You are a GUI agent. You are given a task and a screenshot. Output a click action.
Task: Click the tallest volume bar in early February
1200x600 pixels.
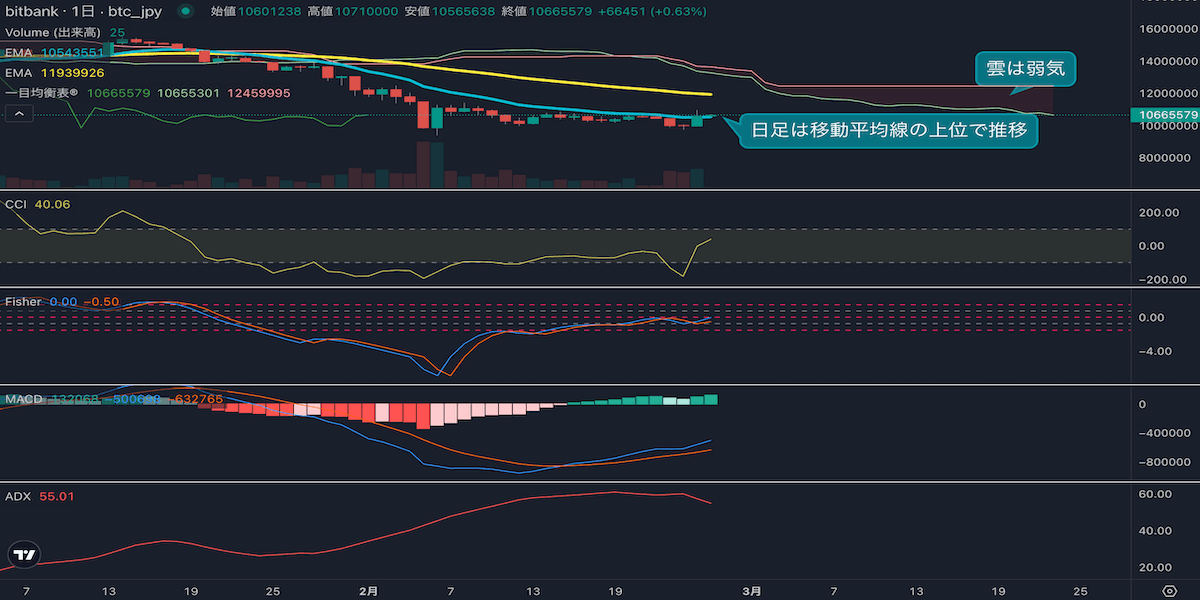point(423,165)
